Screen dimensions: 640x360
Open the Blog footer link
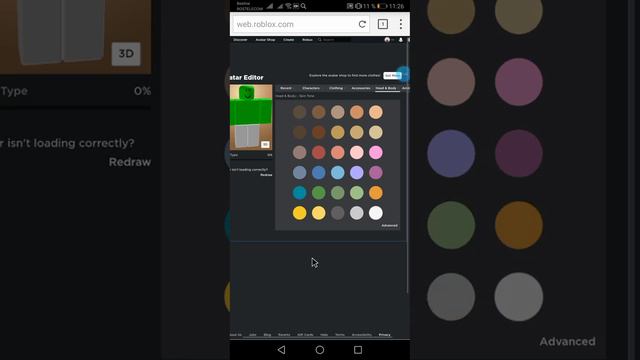pos(267,335)
